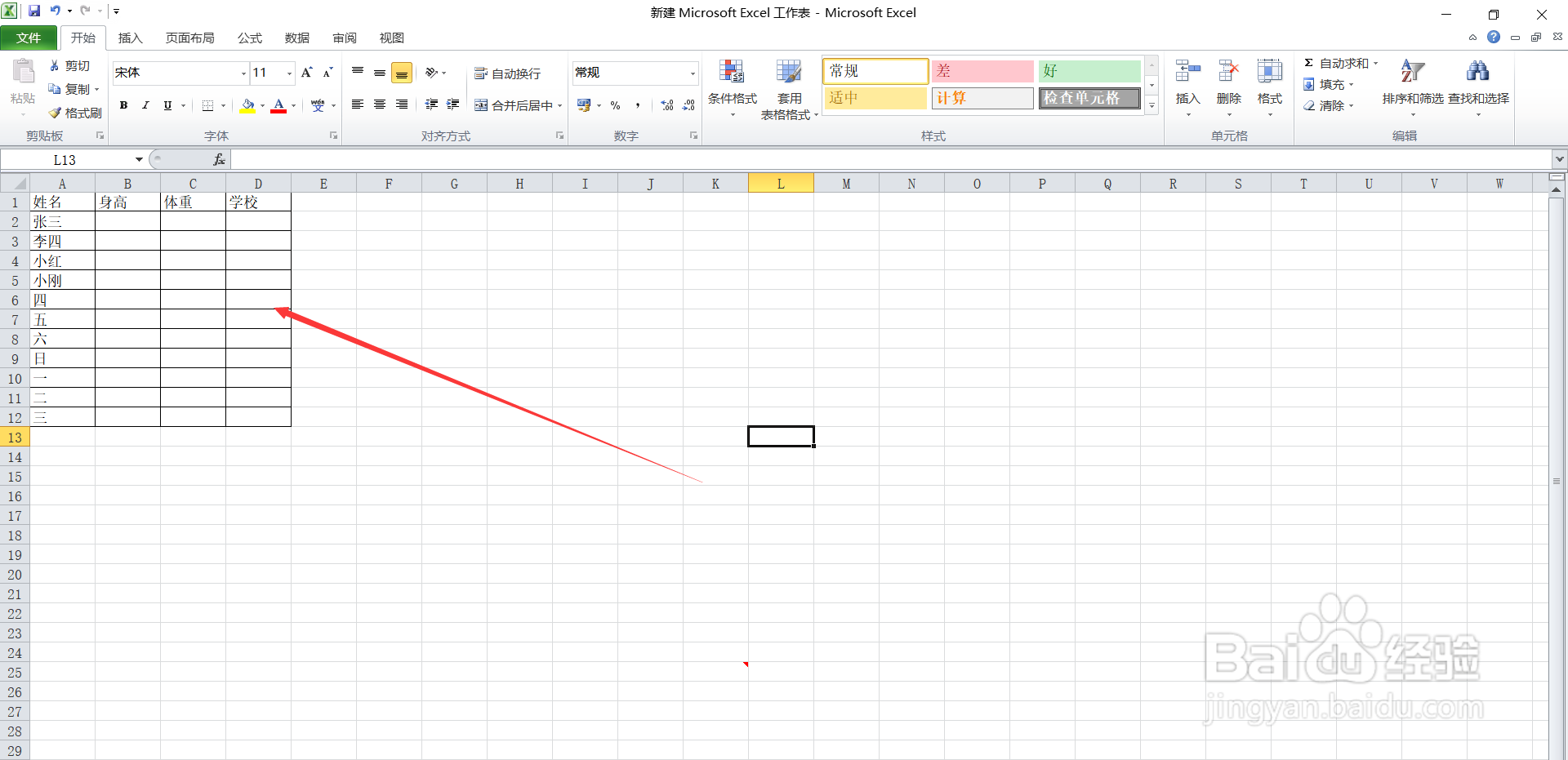Toggle Wrap Text (自动换行)
Image resolution: width=1568 pixels, height=760 pixels.
click(508, 73)
